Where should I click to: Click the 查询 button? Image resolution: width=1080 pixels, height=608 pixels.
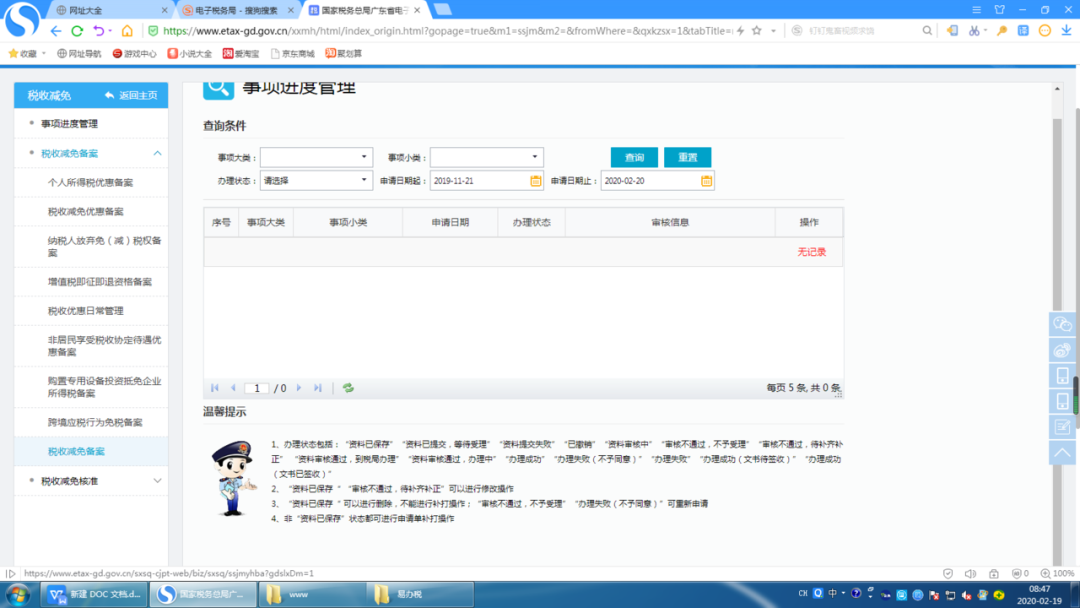634,158
